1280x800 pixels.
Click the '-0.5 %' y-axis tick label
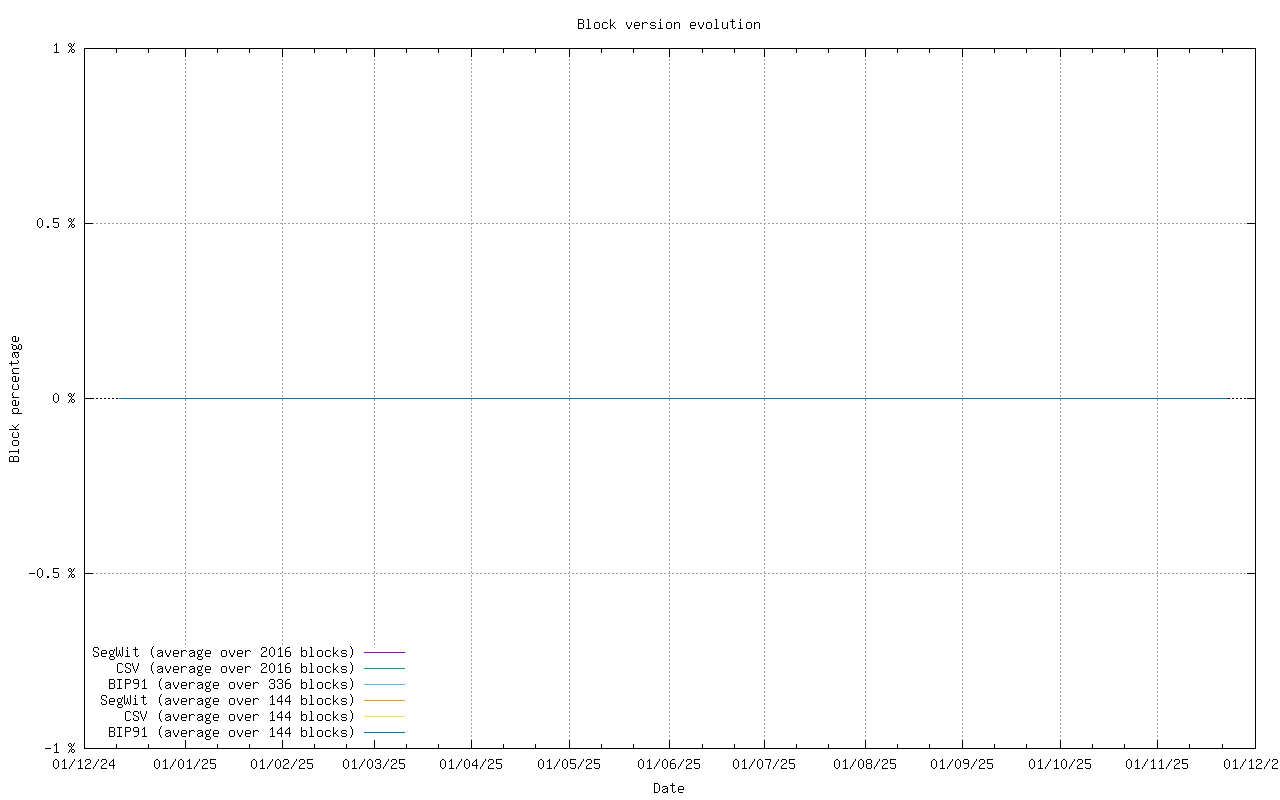point(52,573)
